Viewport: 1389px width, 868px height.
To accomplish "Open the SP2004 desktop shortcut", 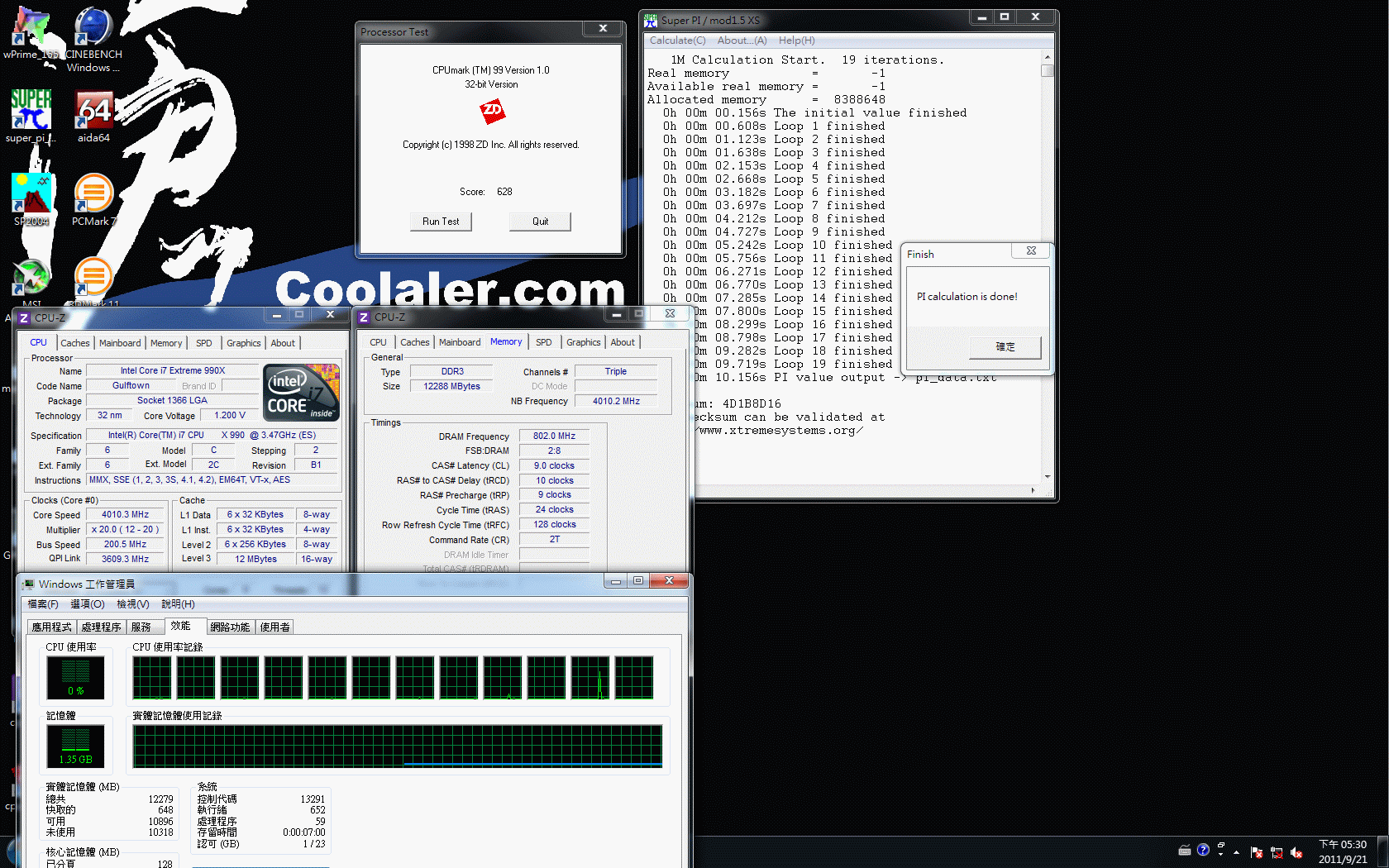I will [x=31, y=199].
